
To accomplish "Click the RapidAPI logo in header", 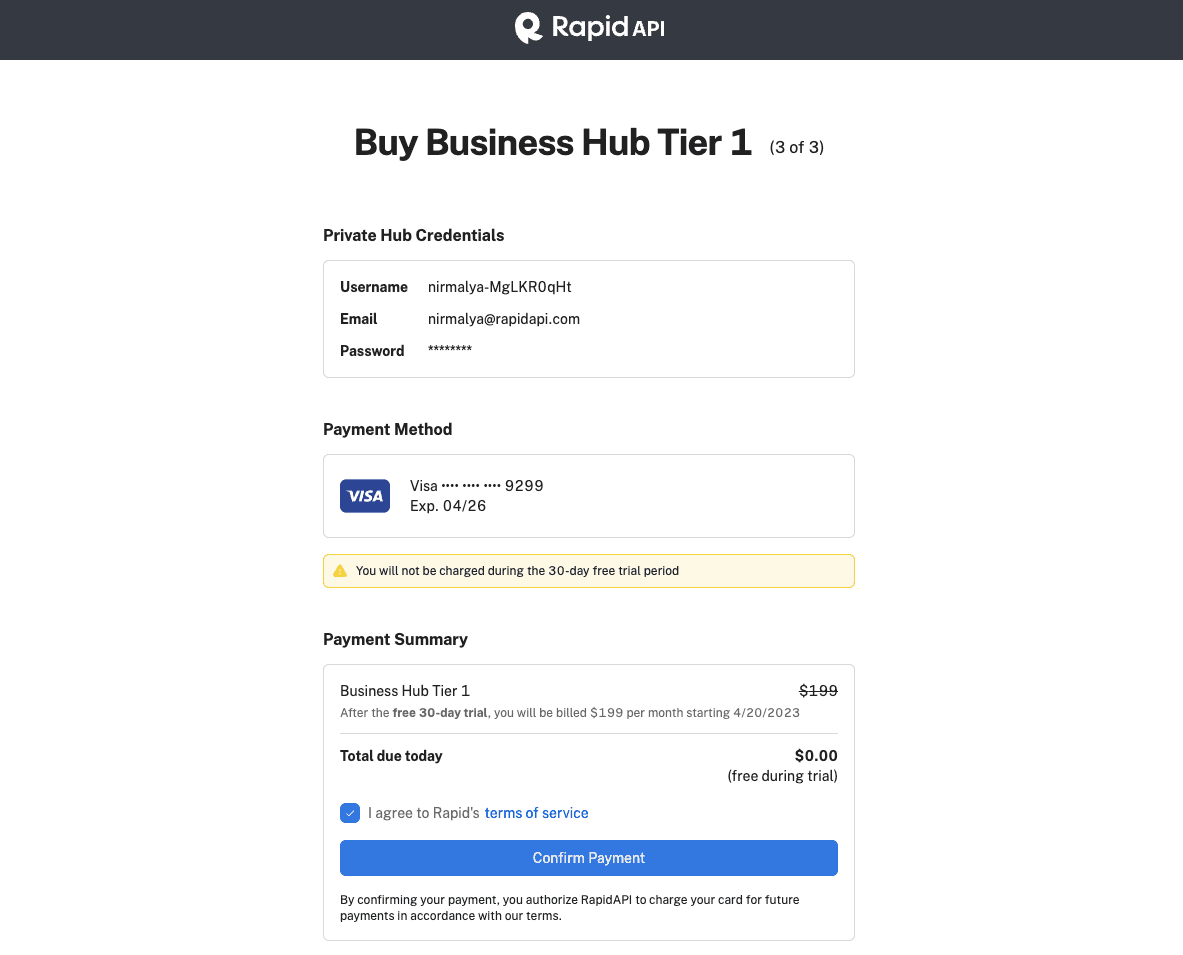I will (x=589, y=28).
